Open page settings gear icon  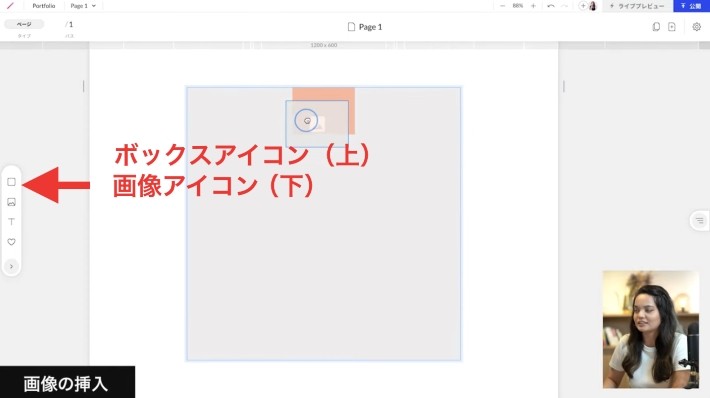(x=697, y=27)
